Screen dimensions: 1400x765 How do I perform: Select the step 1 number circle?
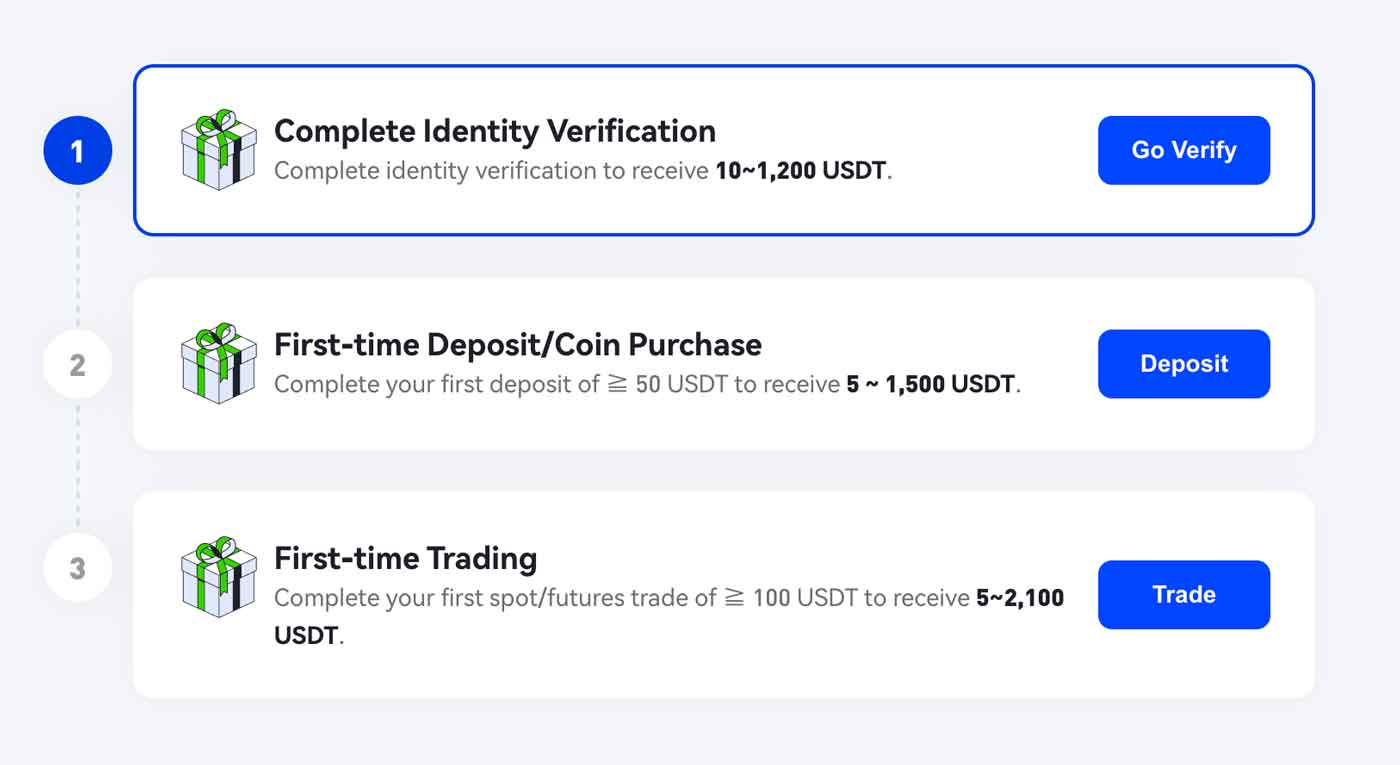[x=79, y=150]
